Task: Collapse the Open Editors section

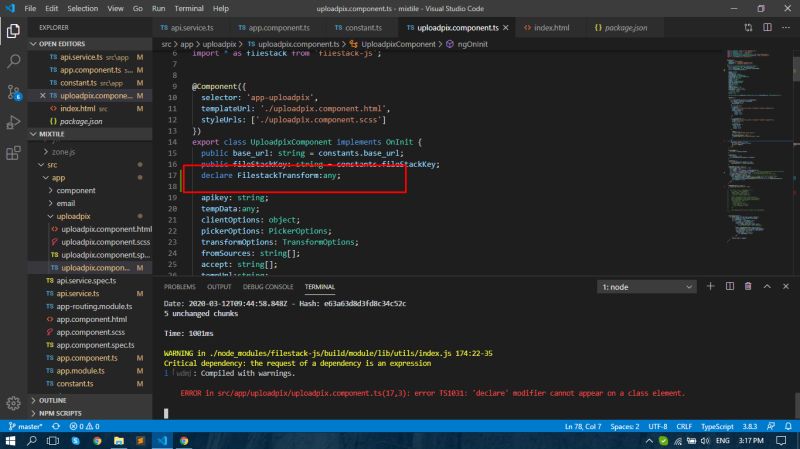Action: point(91,44)
